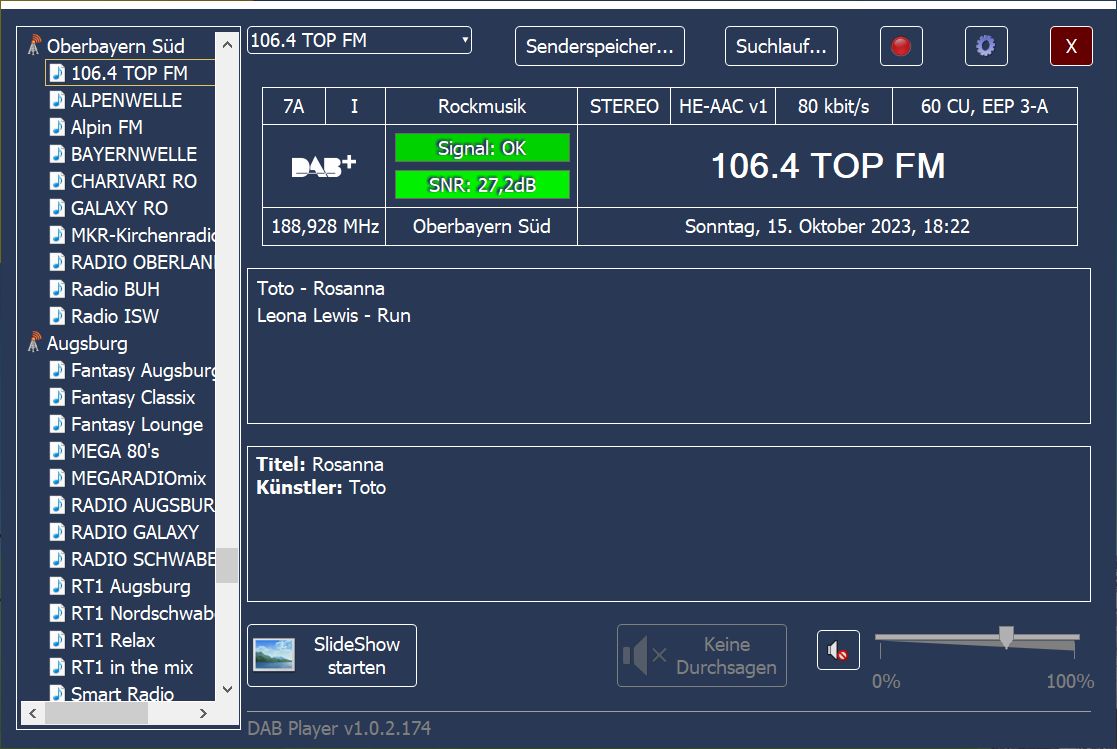This screenshot has height=749, width=1117.
Task: Open settings via the gear icon
Action: pyautogui.click(x=985, y=46)
